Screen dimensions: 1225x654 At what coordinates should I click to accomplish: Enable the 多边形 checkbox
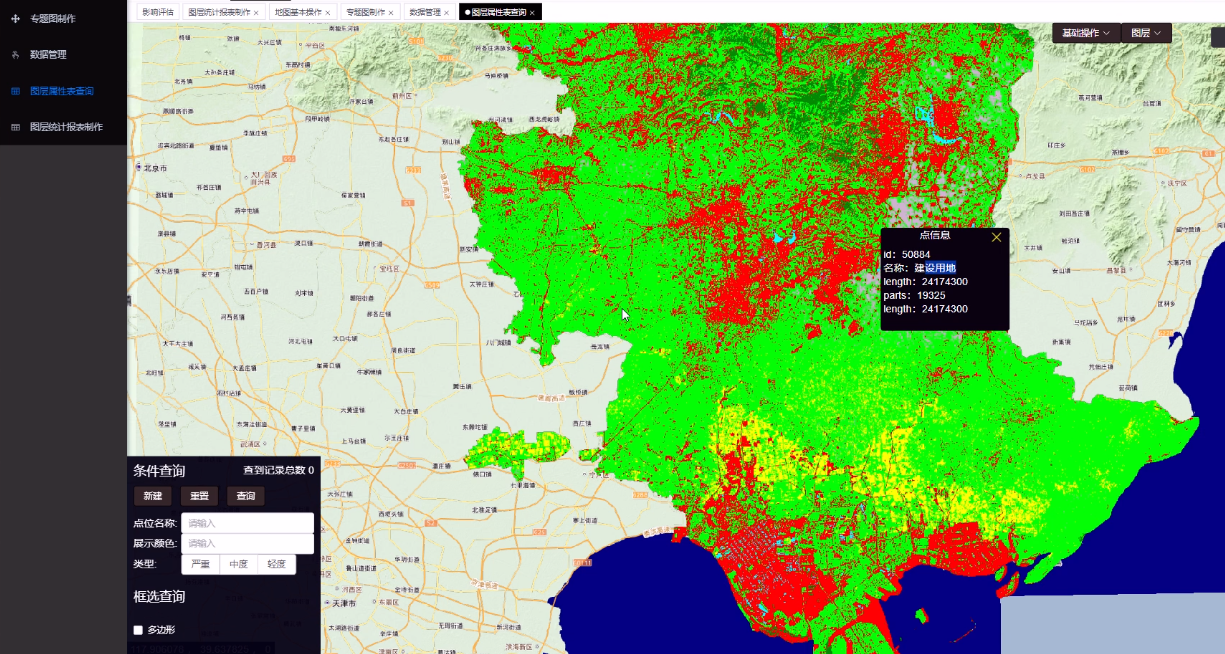click(139, 630)
